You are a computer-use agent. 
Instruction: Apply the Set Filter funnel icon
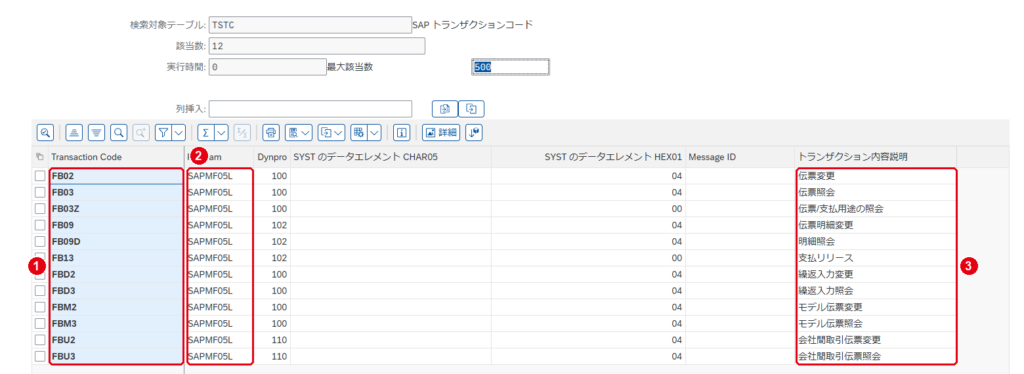pos(163,132)
